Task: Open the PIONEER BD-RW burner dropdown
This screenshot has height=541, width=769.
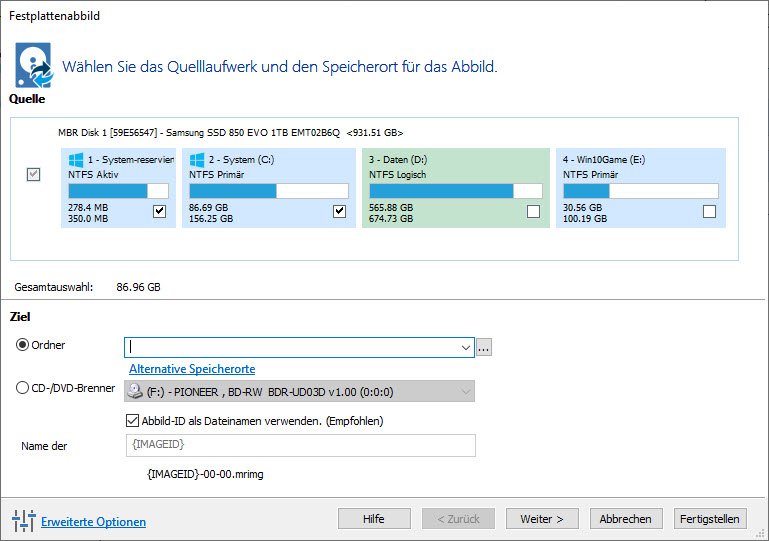Action: click(465, 391)
